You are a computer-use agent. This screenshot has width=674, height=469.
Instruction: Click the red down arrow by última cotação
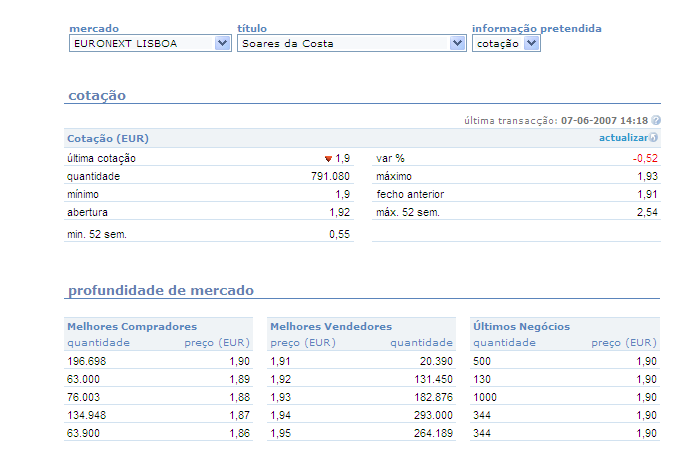click(328, 159)
